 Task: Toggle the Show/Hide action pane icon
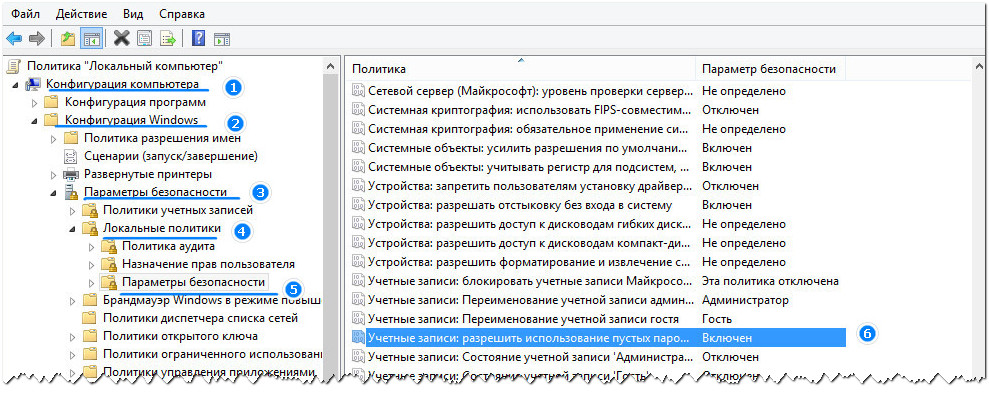coord(221,38)
